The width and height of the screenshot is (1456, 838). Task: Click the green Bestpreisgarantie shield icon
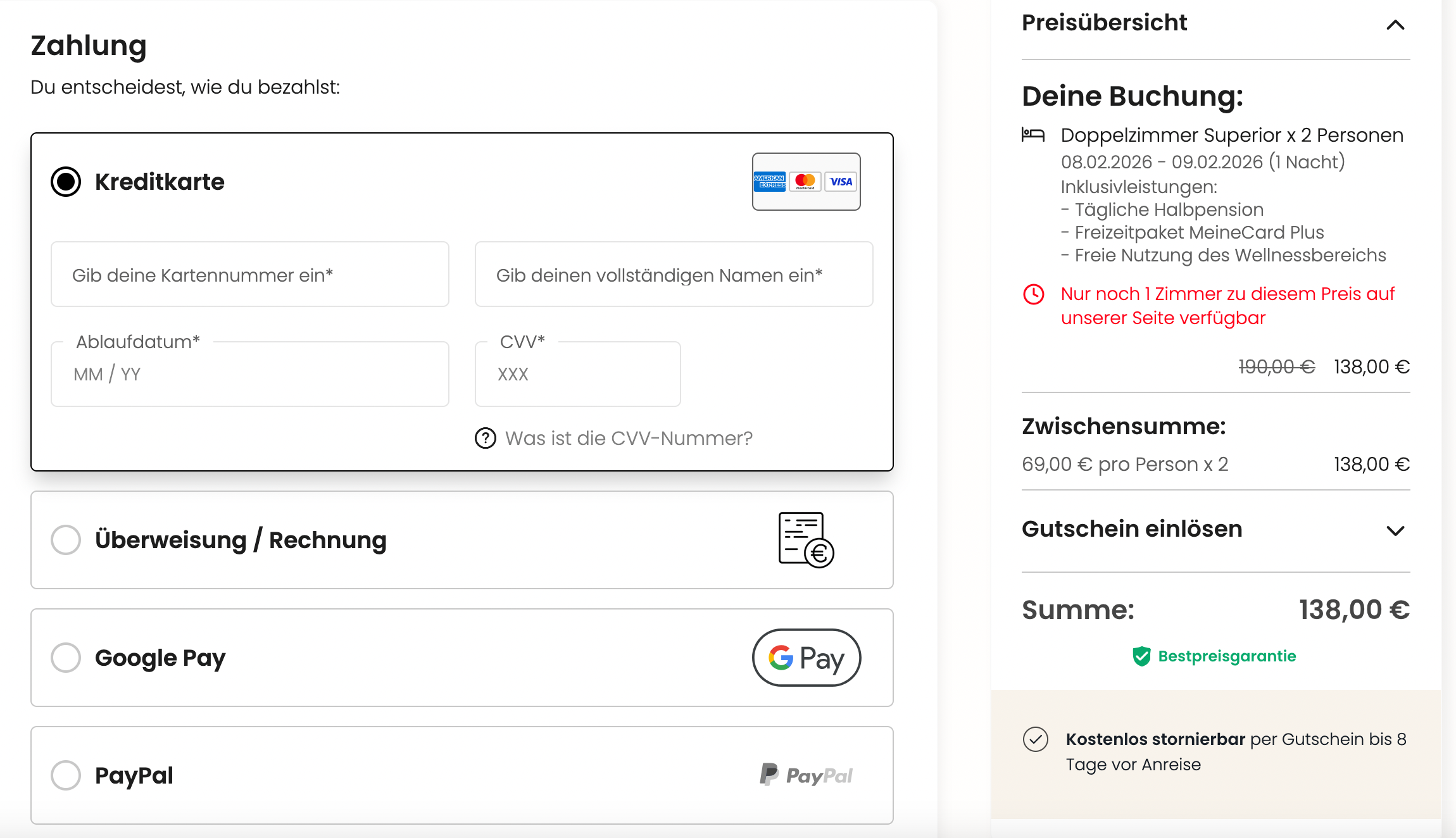(1141, 656)
